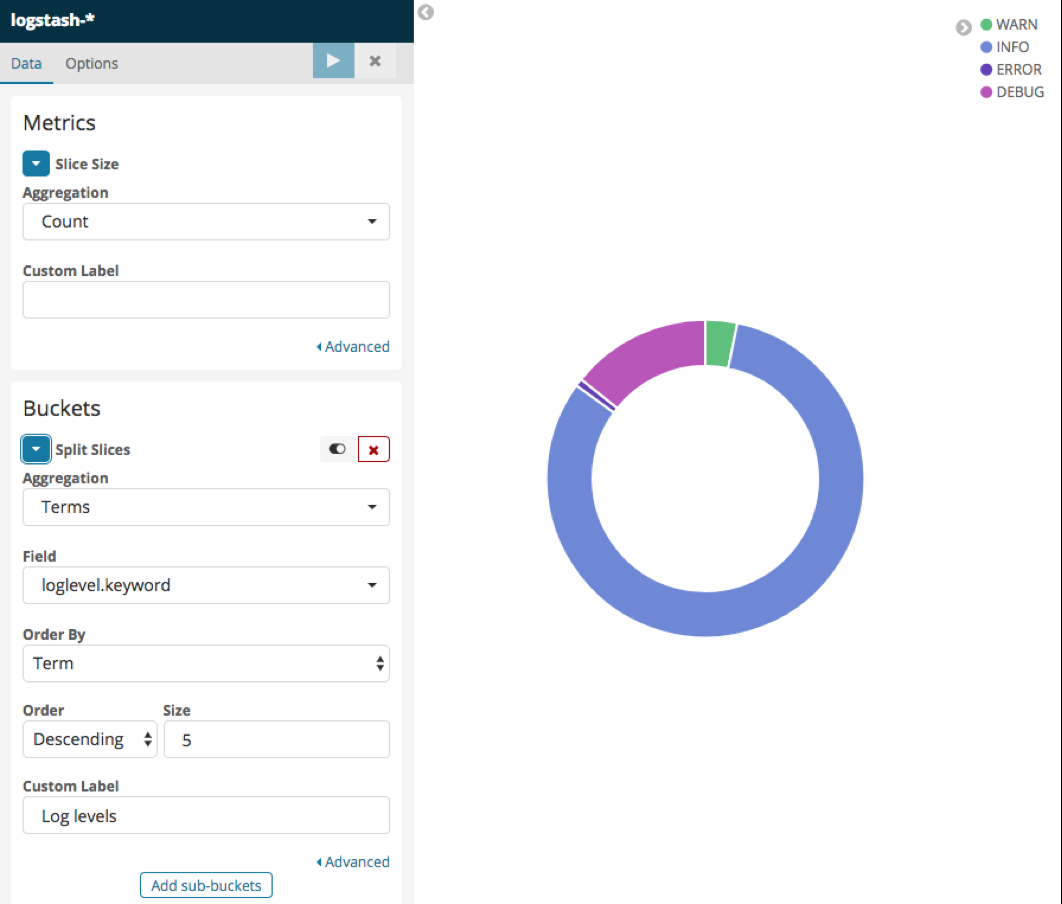
Task: Click the INFO blue legend dot
Action: 986,47
